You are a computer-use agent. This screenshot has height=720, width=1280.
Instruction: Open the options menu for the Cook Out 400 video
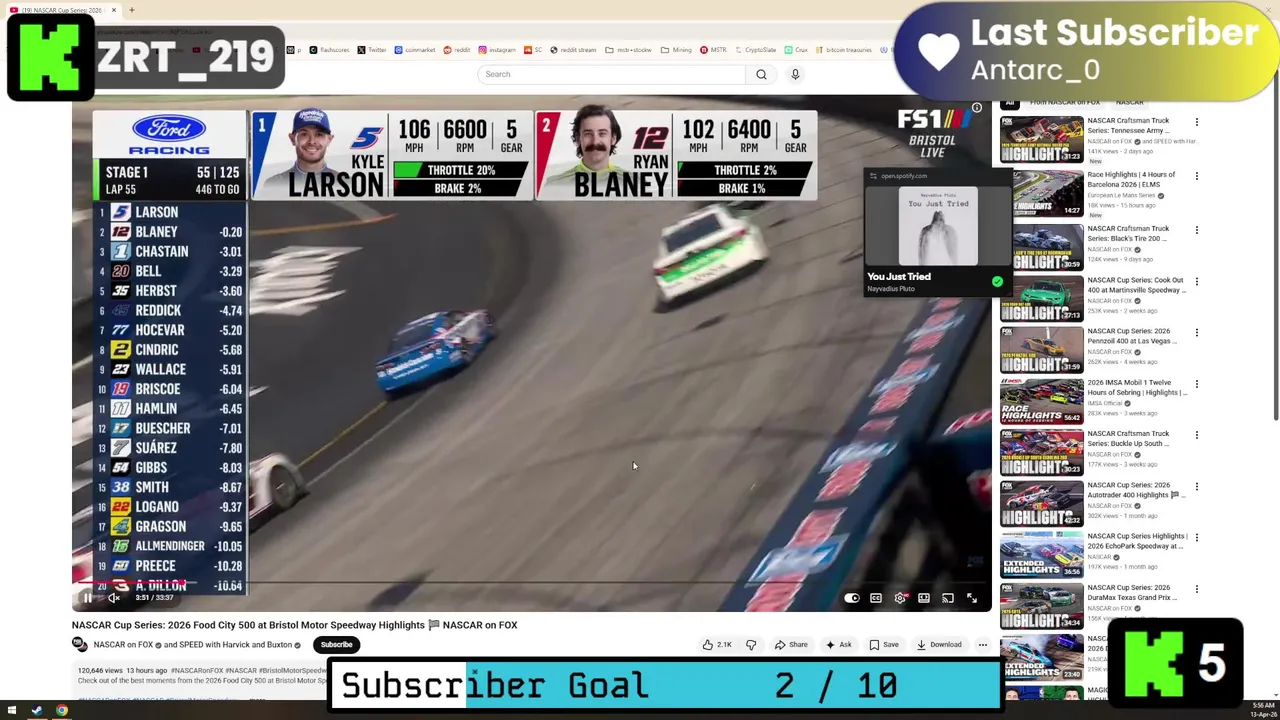[x=1196, y=282]
